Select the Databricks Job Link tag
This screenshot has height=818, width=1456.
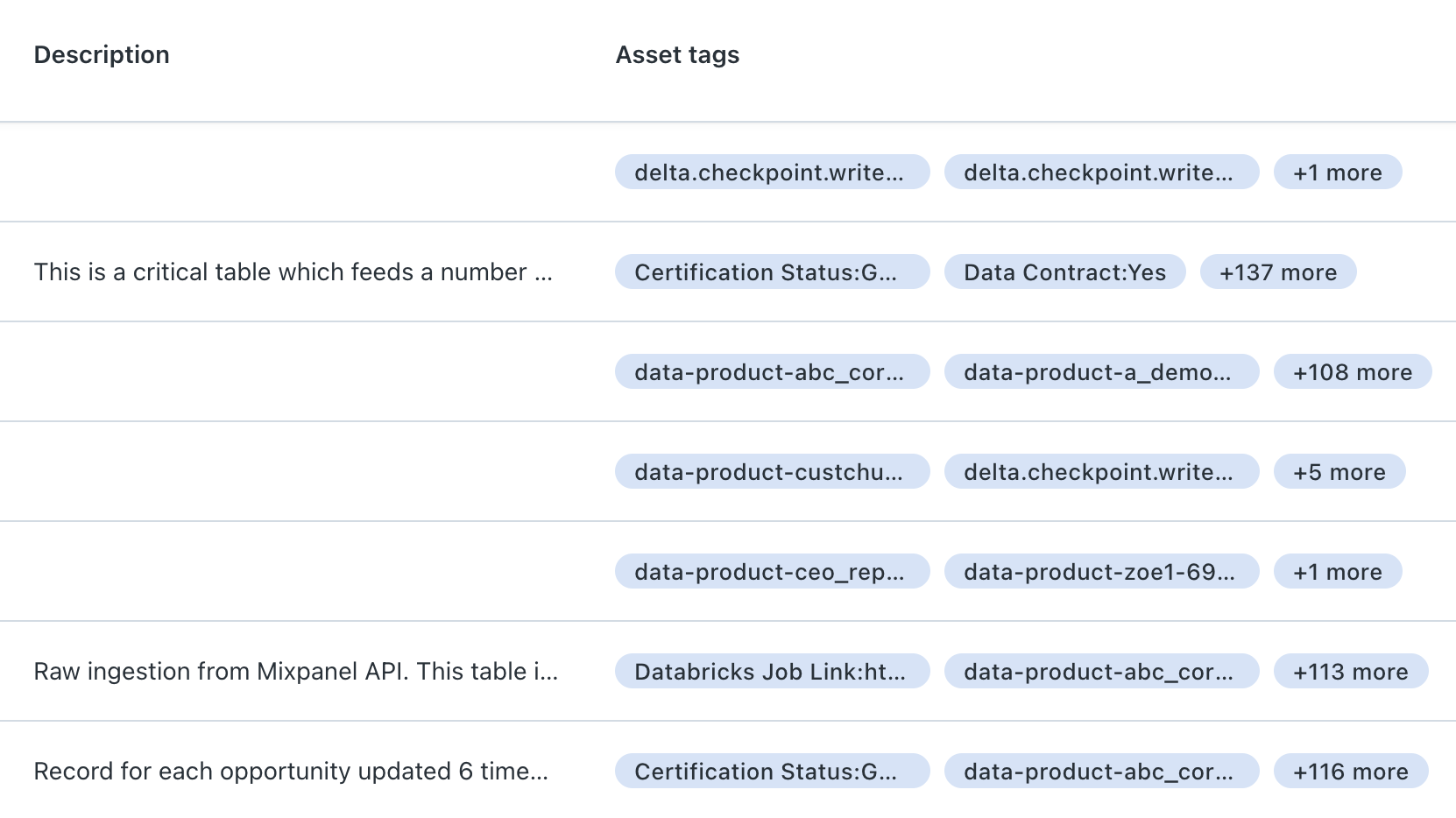point(771,672)
